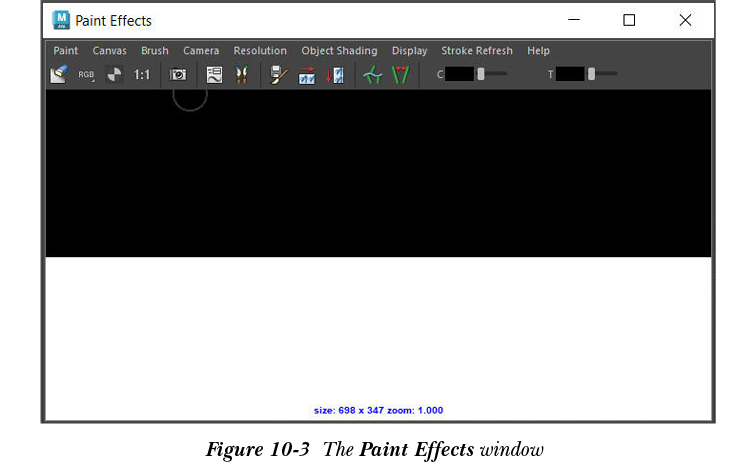Viewport: 750px width, 464px height.
Task: Click the red arrow stroke refresh icon
Action: 334,74
